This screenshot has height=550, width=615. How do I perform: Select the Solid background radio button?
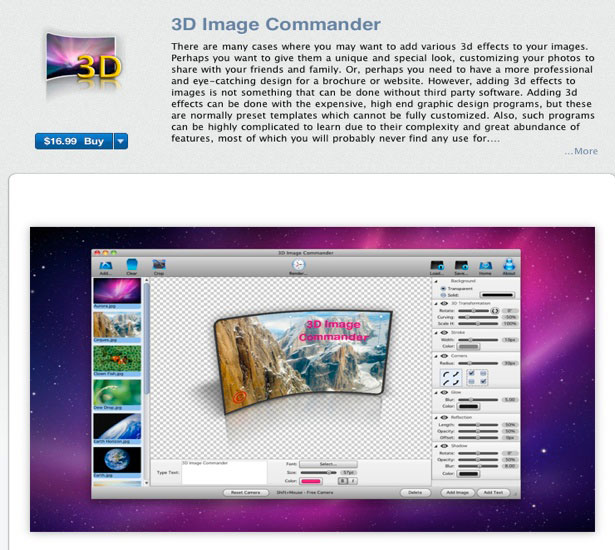click(x=443, y=295)
